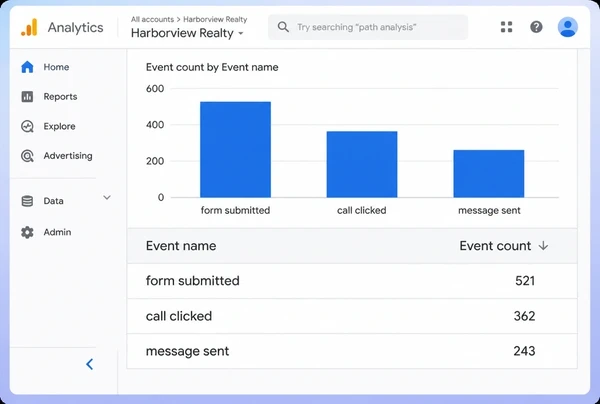Click the Data database icon
The image size is (600, 404).
27,201
